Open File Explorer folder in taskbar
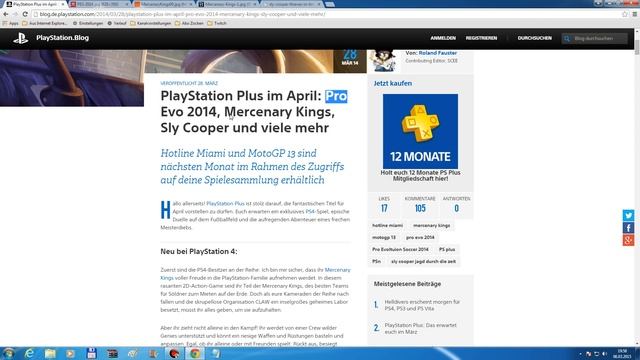Image resolution: width=640 pixels, height=360 pixels. [50, 353]
